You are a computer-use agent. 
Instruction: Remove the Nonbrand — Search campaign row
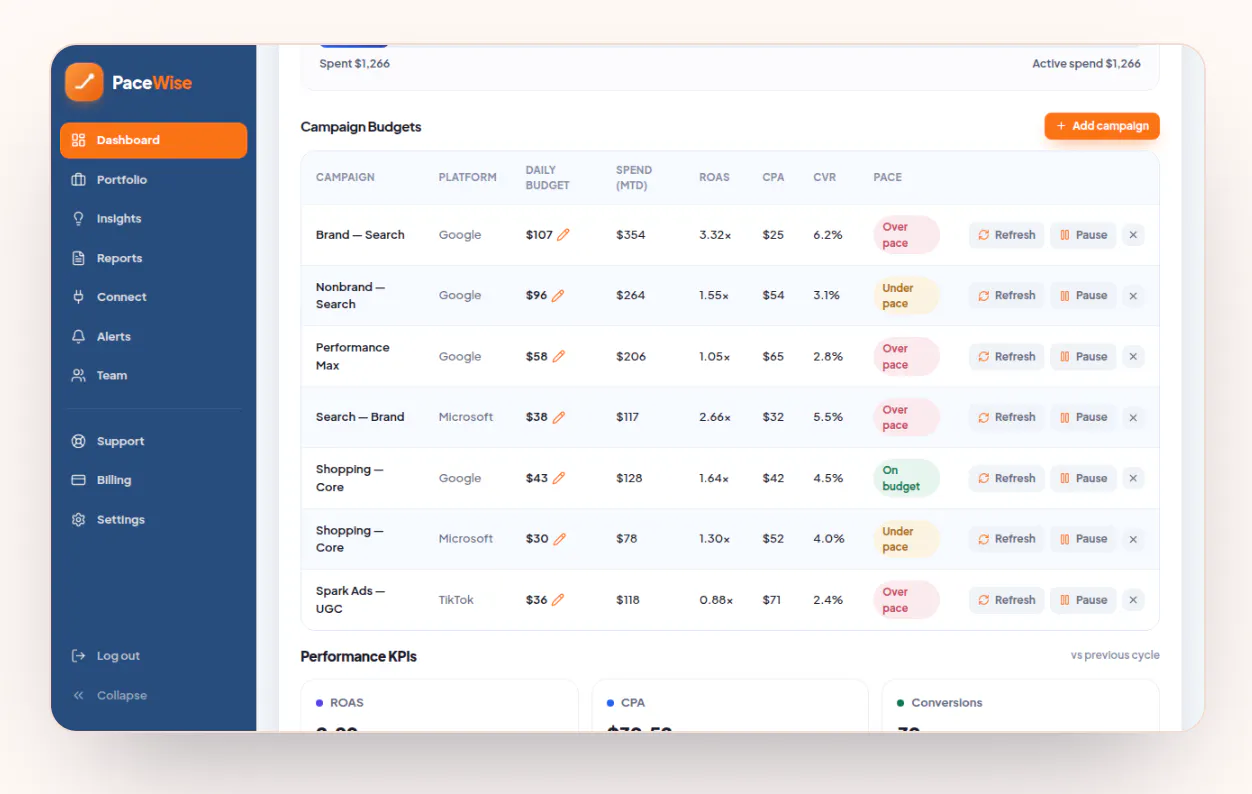pos(1133,296)
